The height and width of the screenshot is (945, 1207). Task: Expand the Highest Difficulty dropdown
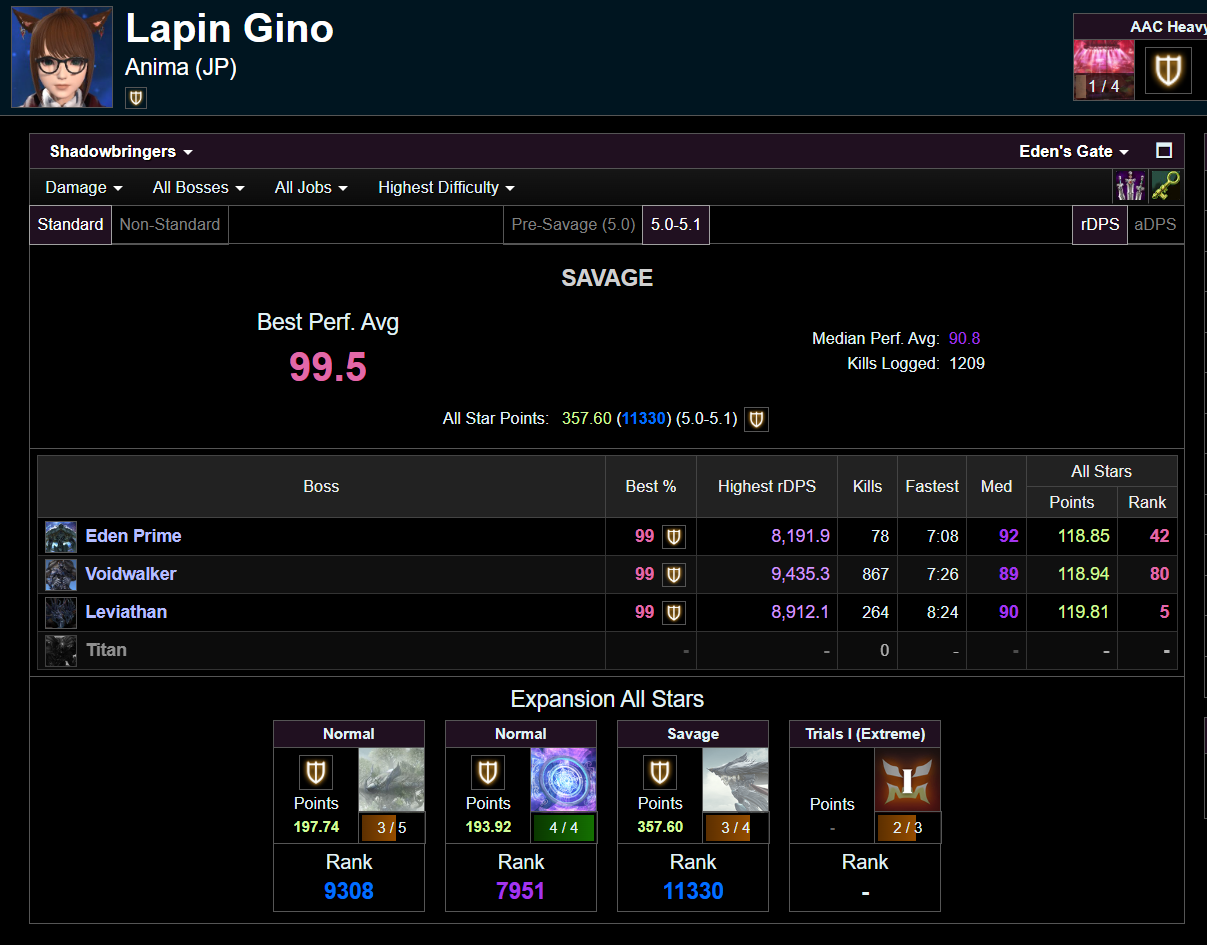click(446, 187)
